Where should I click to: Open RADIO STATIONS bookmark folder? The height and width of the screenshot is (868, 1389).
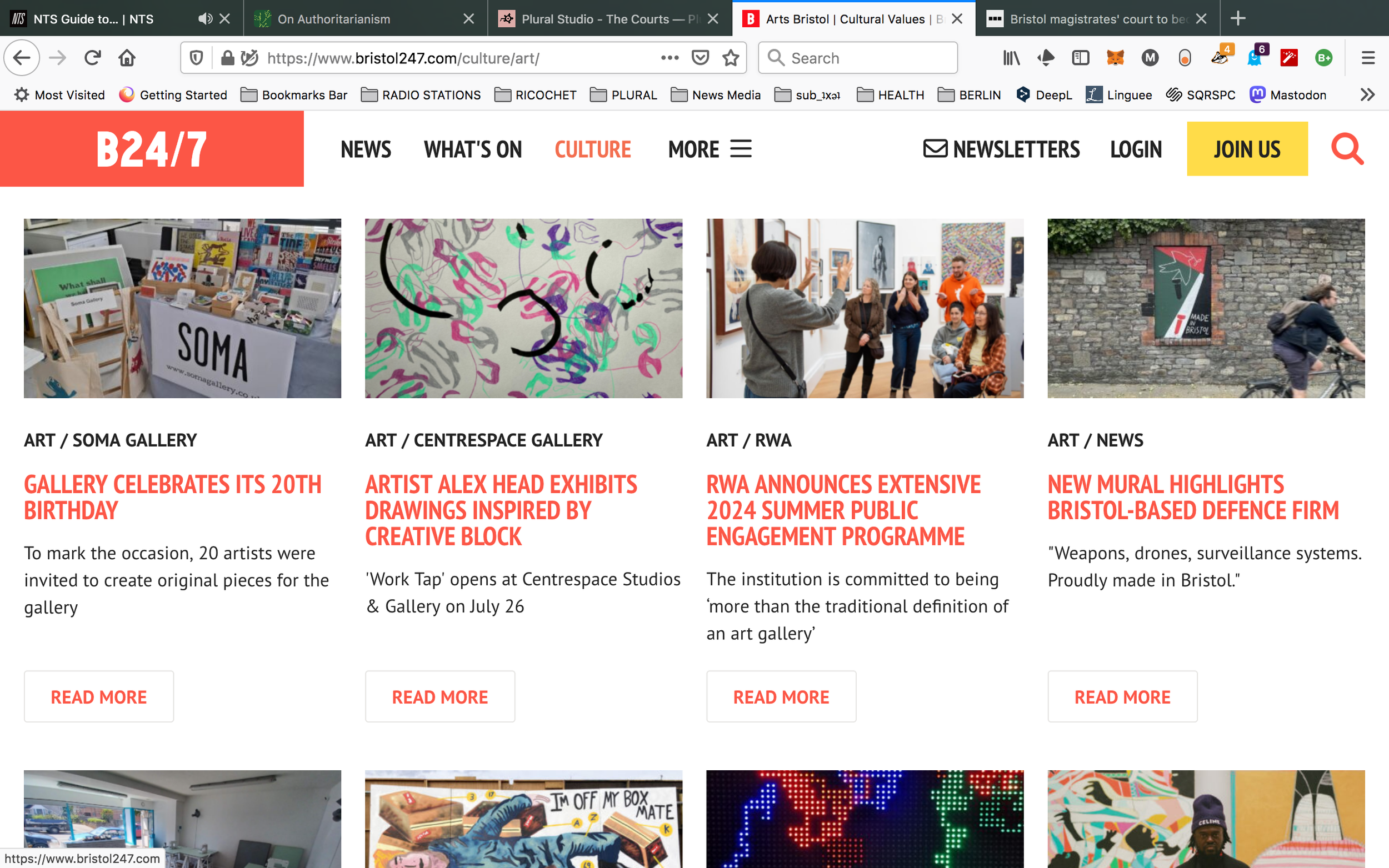point(421,95)
